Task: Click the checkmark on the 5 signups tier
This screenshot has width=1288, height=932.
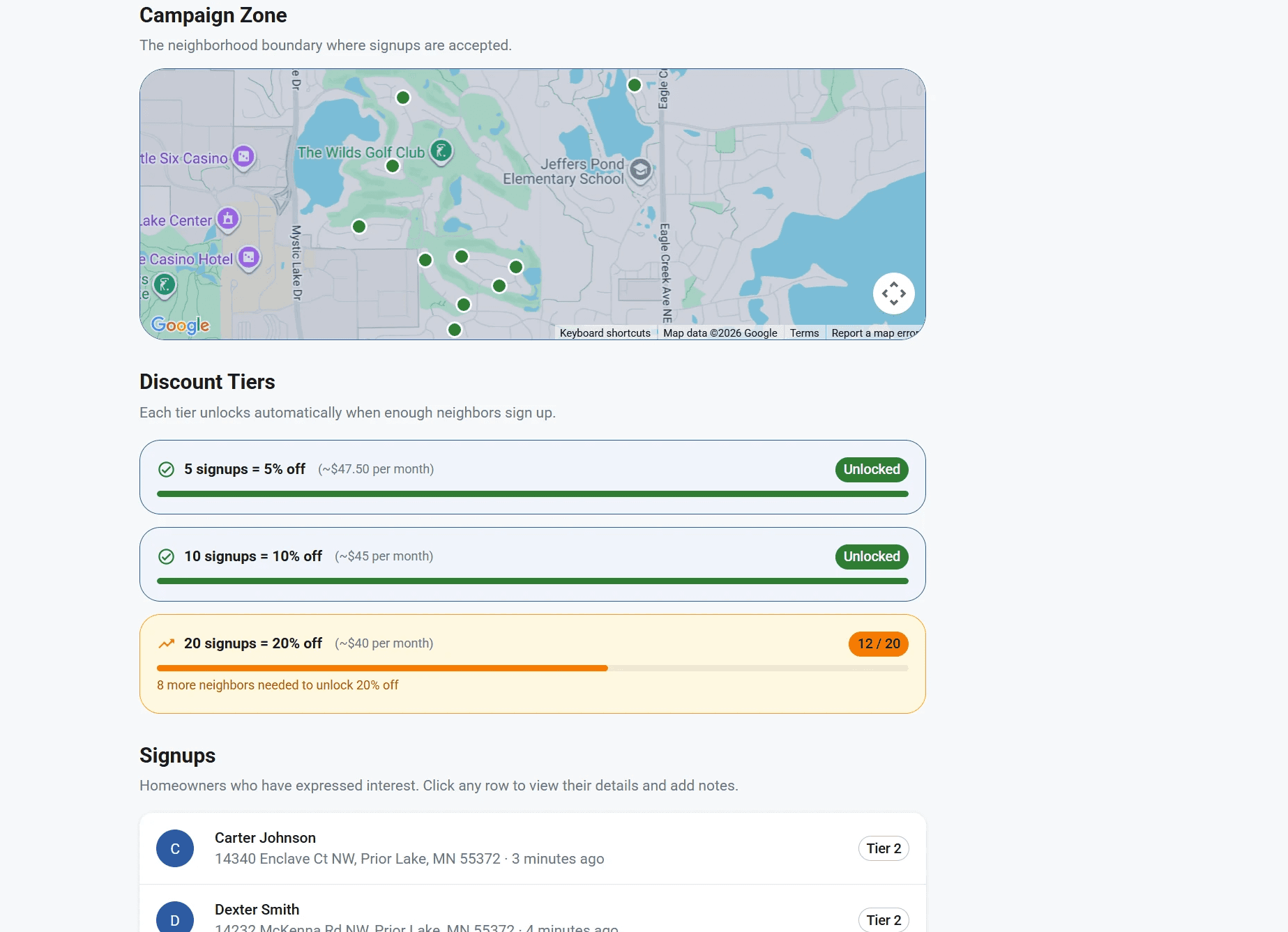Action: tap(165, 469)
